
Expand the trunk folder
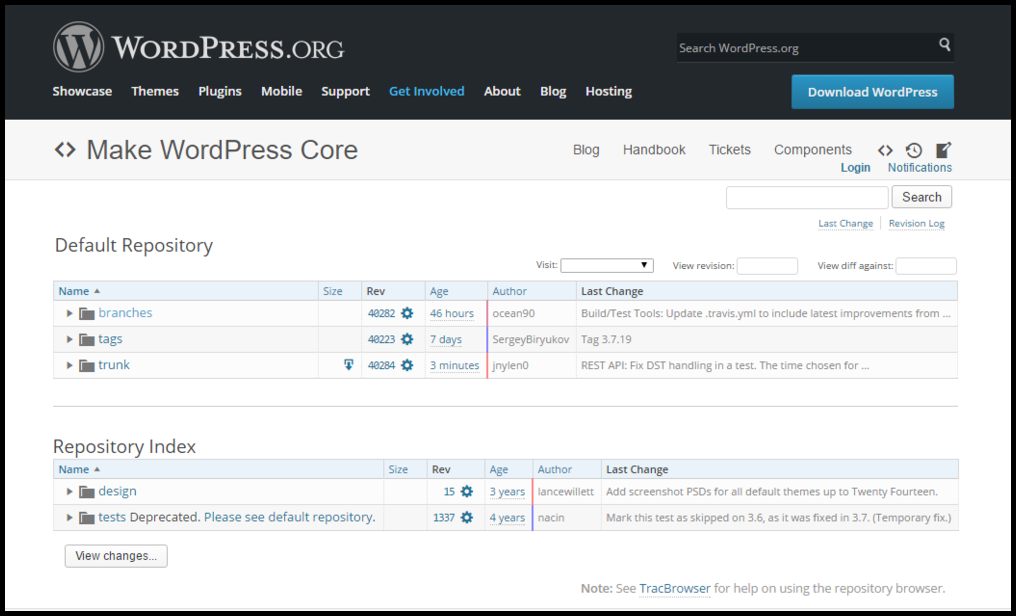click(69, 365)
